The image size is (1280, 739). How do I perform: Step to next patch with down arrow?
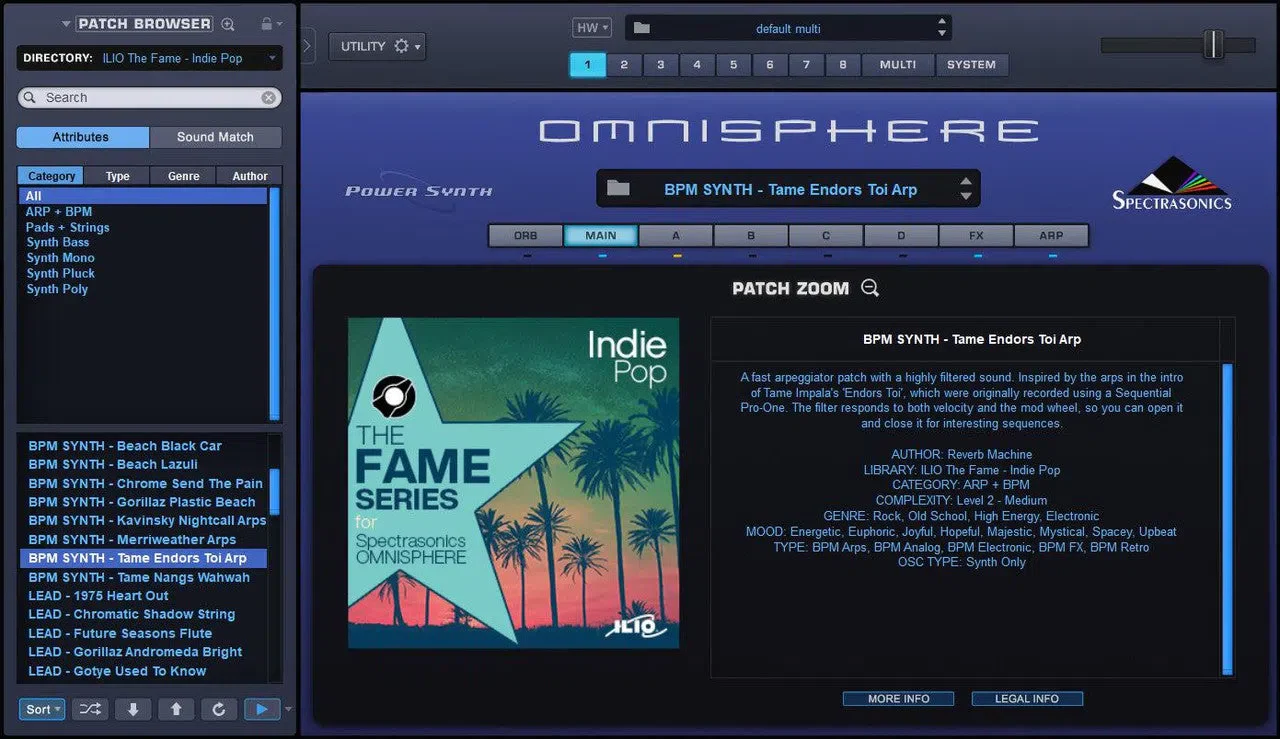click(133, 709)
